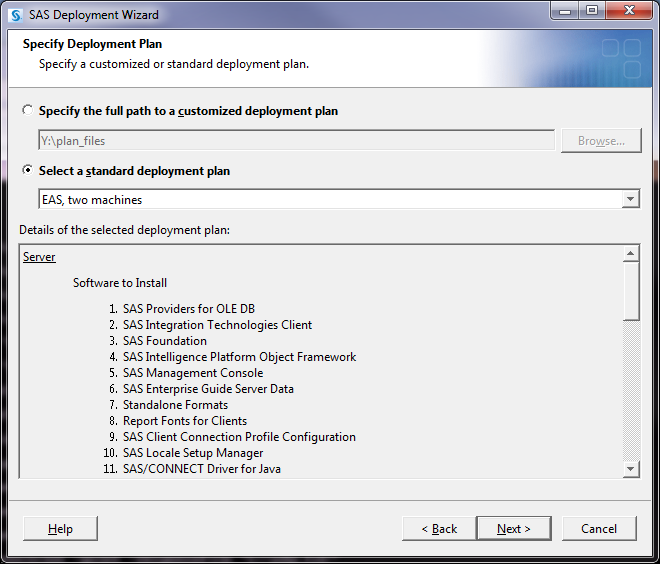
Task: Click the Specify Deployment Plan heading
Action: [92, 44]
